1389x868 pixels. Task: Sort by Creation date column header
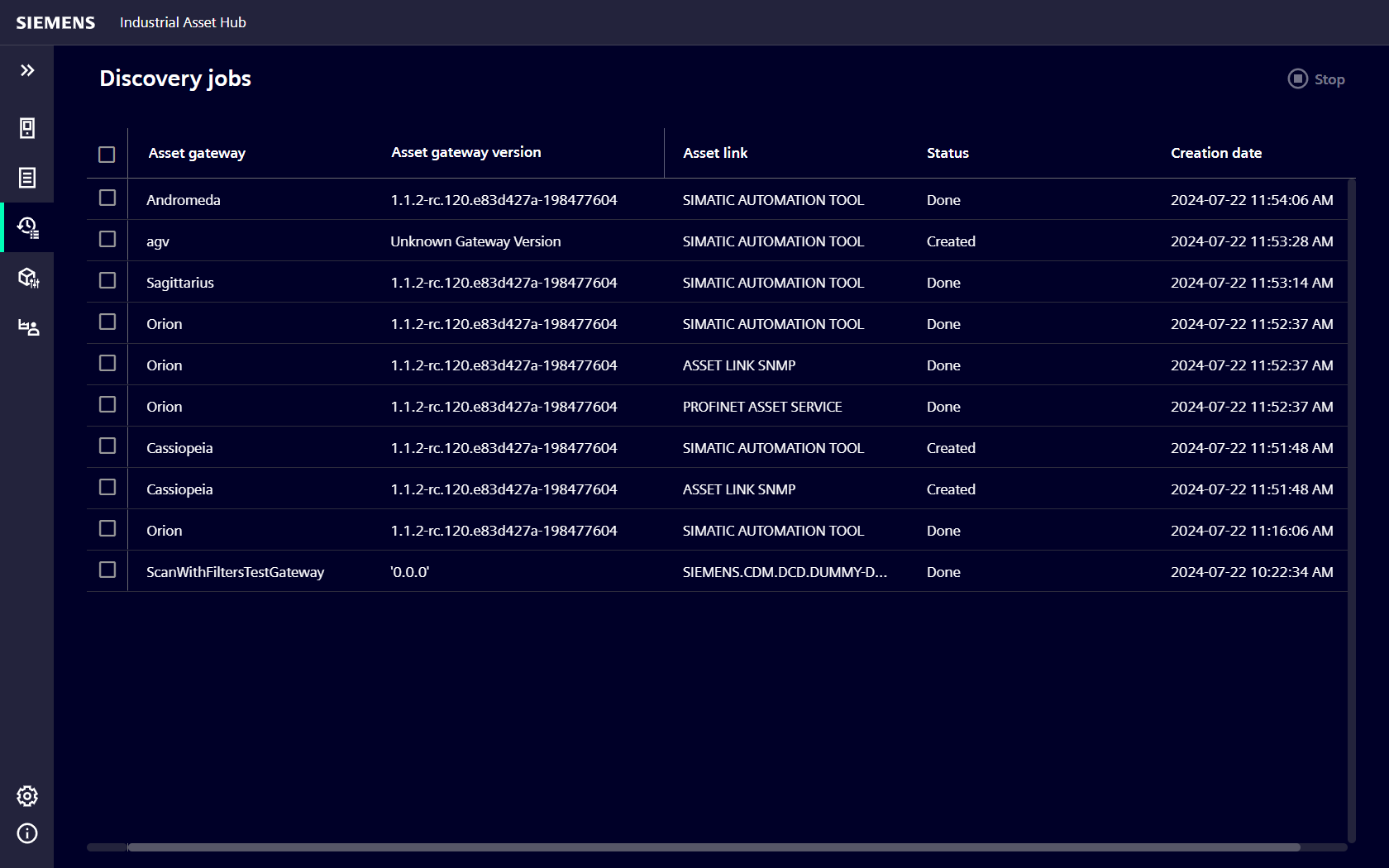click(1216, 153)
